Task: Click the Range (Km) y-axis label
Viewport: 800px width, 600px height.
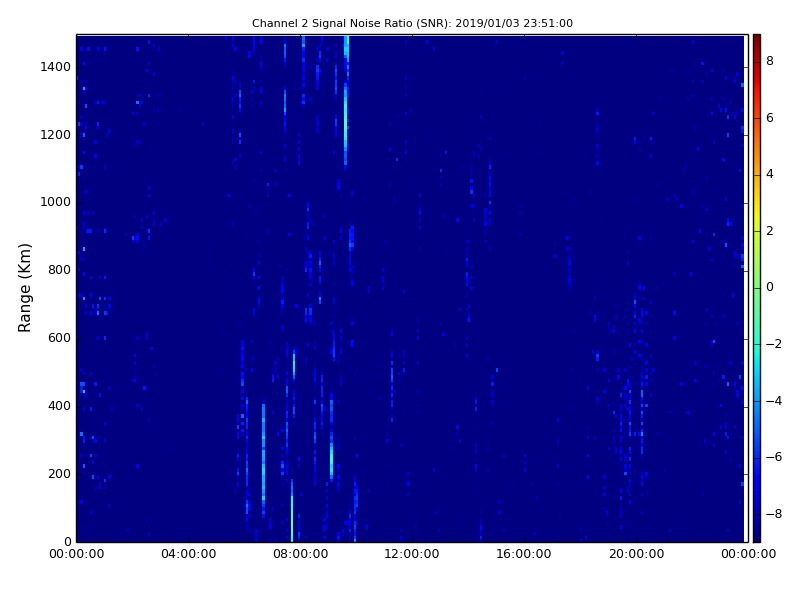Action: pyautogui.click(x=24, y=288)
